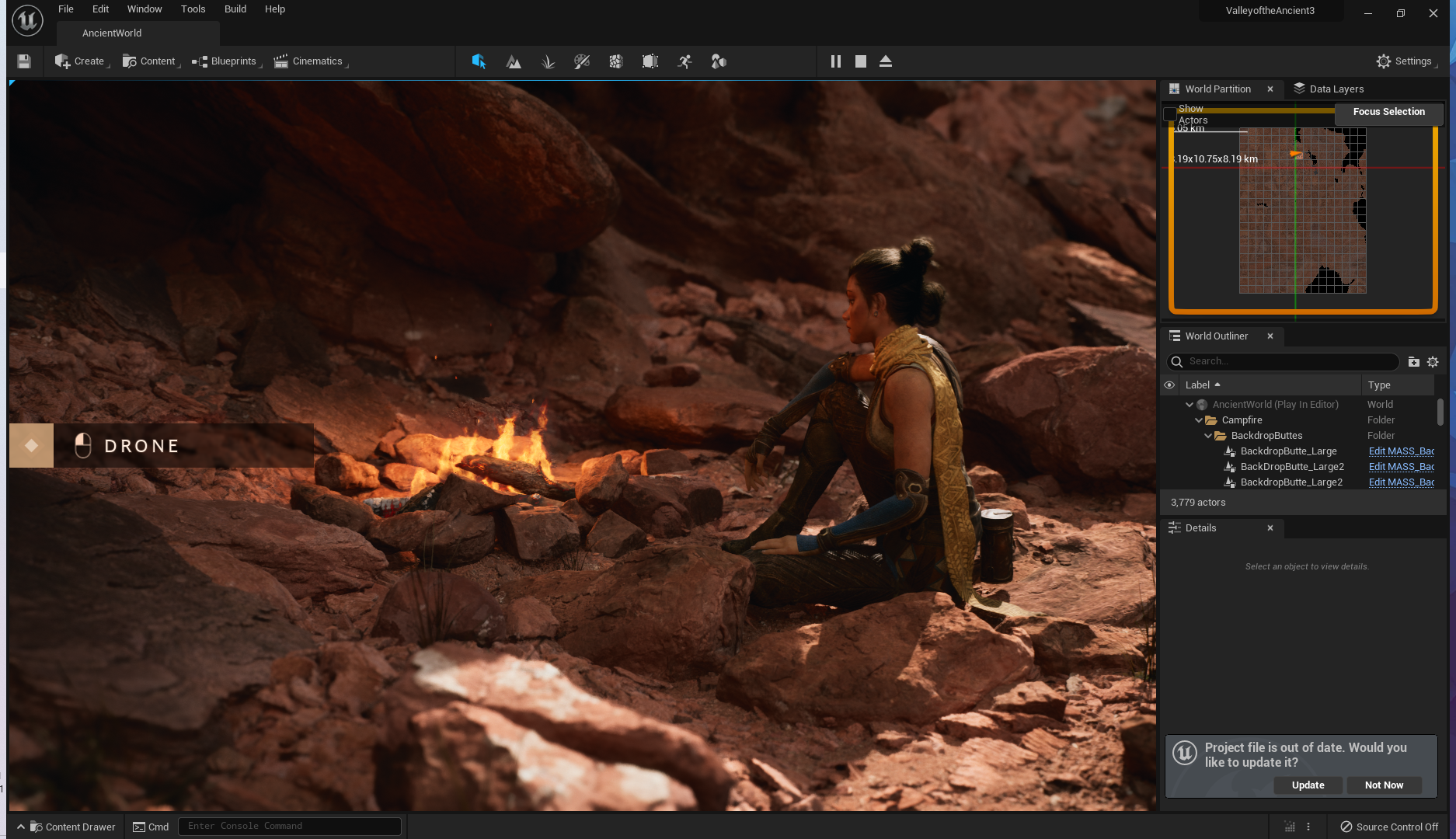Open Edit MASS_Bac link for BackdropButte_Large

(1402, 451)
